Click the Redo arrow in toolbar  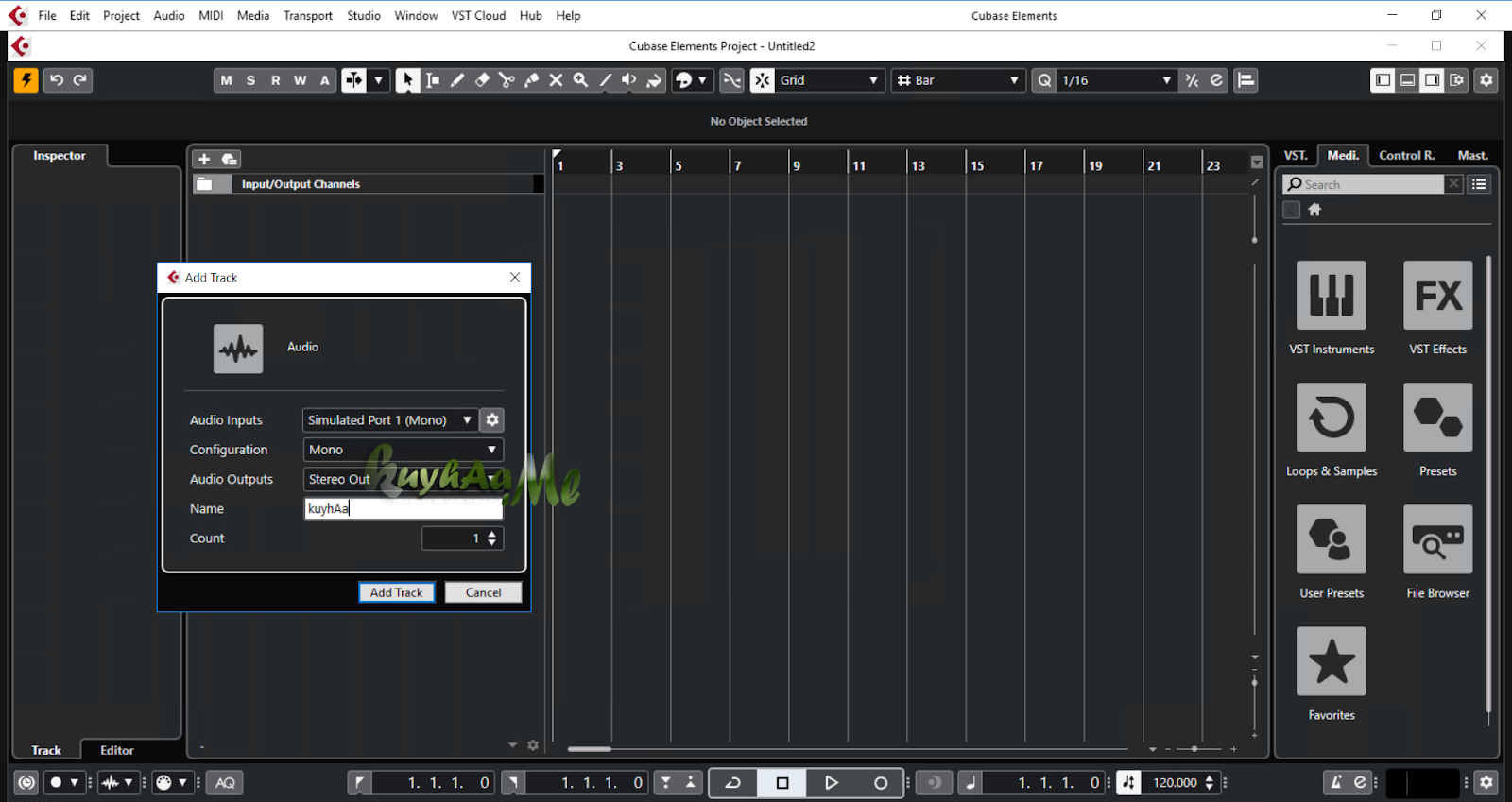pos(80,80)
